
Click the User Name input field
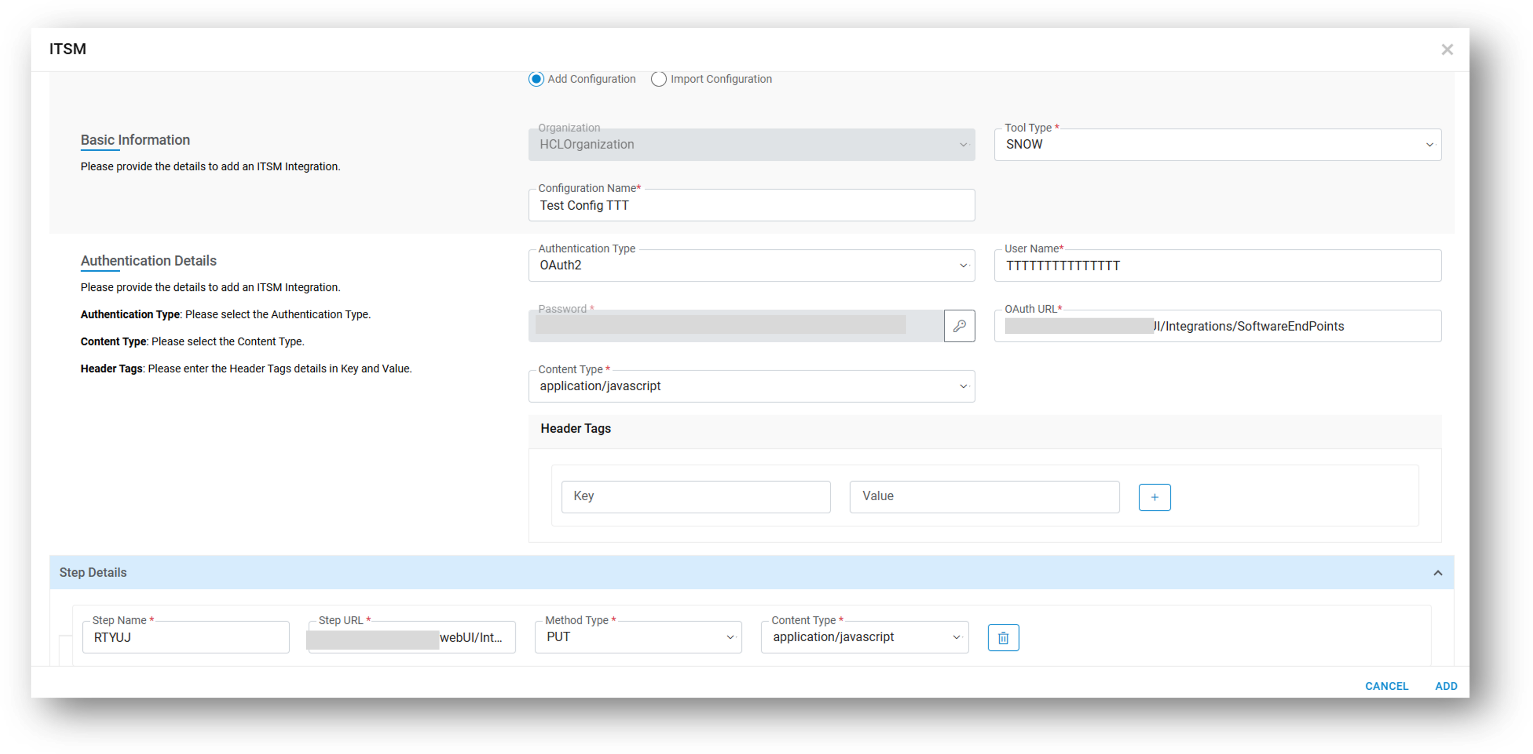(x=1217, y=265)
